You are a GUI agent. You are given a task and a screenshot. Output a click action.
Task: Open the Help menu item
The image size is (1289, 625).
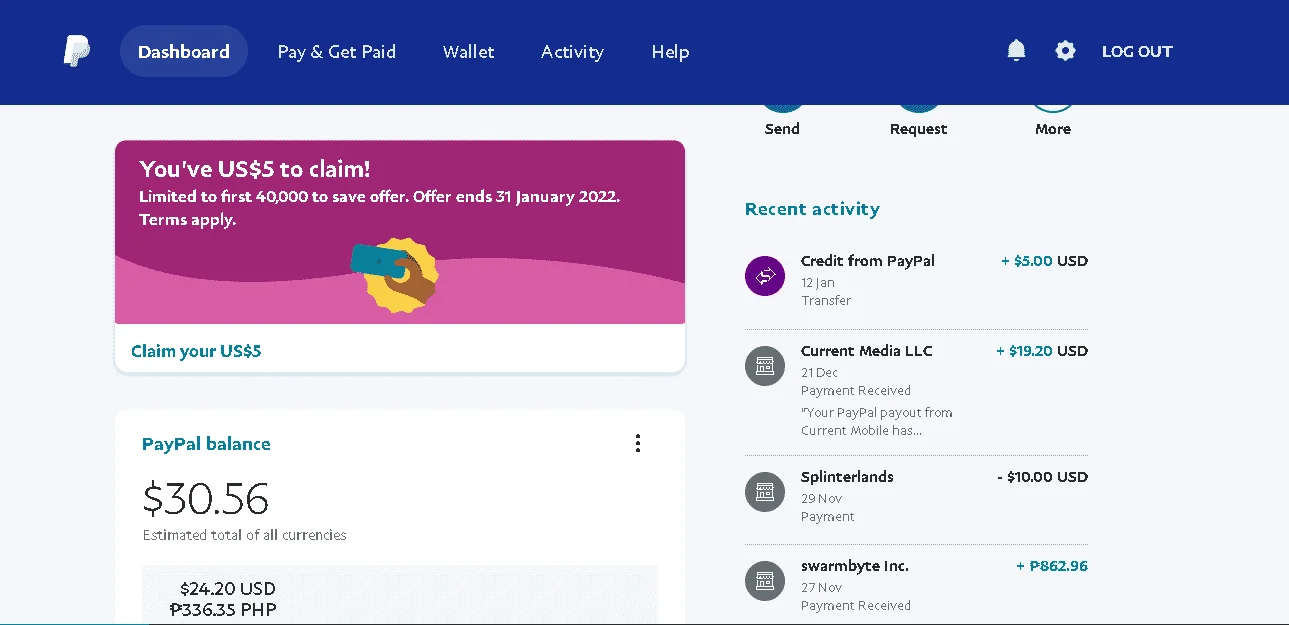coord(670,51)
